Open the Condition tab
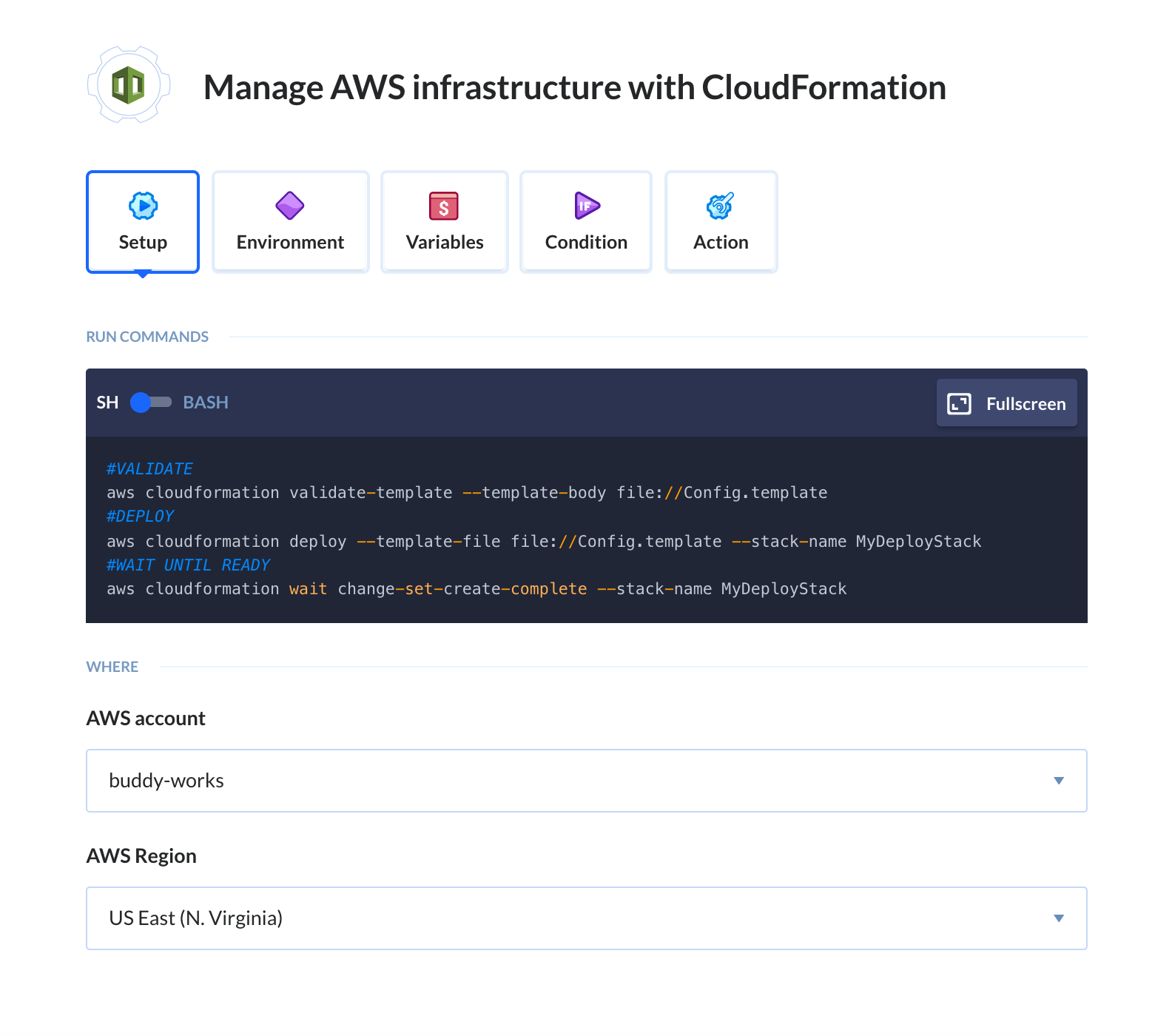 coord(586,222)
